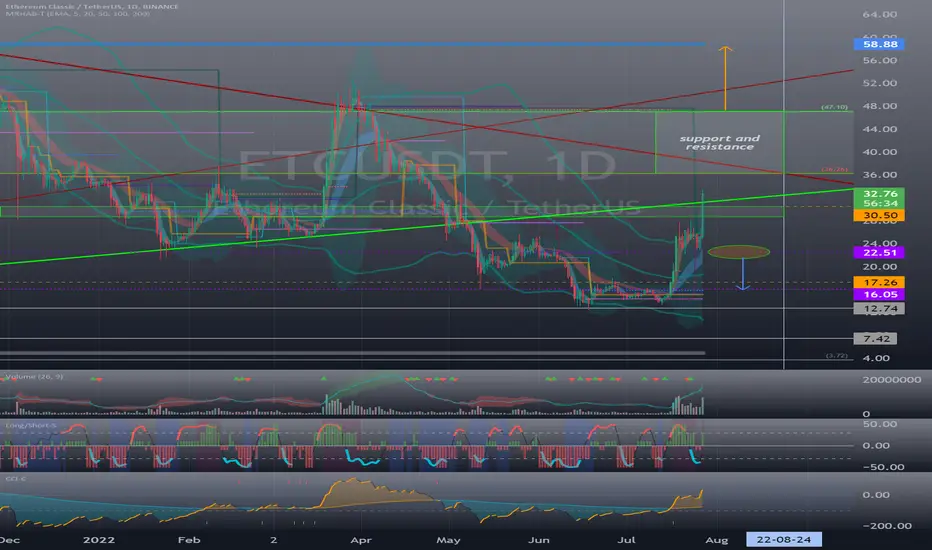The height and width of the screenshot is (550, 932).
Task: Click the 40.00 price scale value
Action: point(880,152)
